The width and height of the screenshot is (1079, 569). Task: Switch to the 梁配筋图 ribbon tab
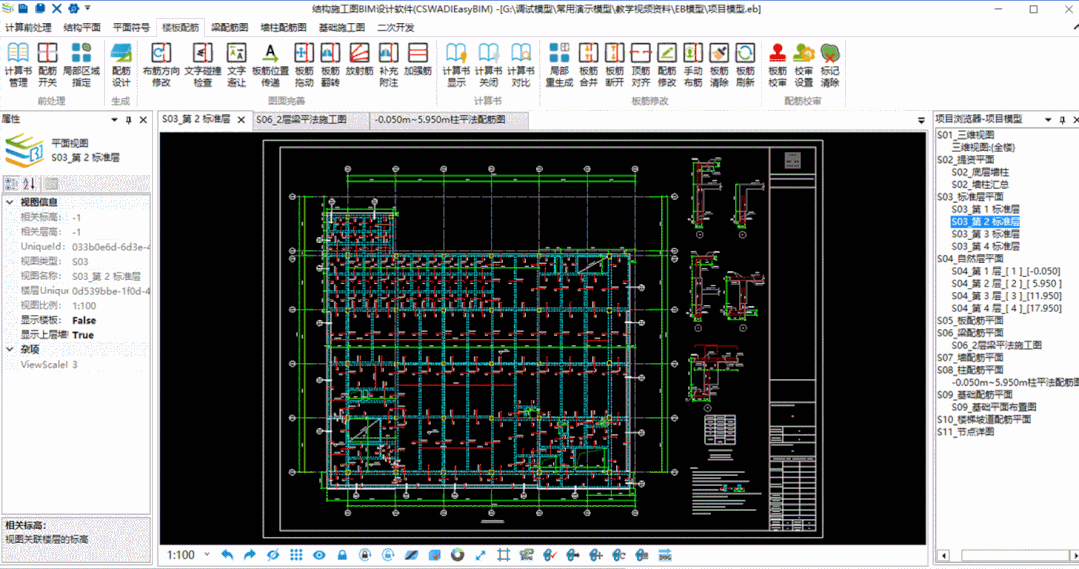coord(230,27)
